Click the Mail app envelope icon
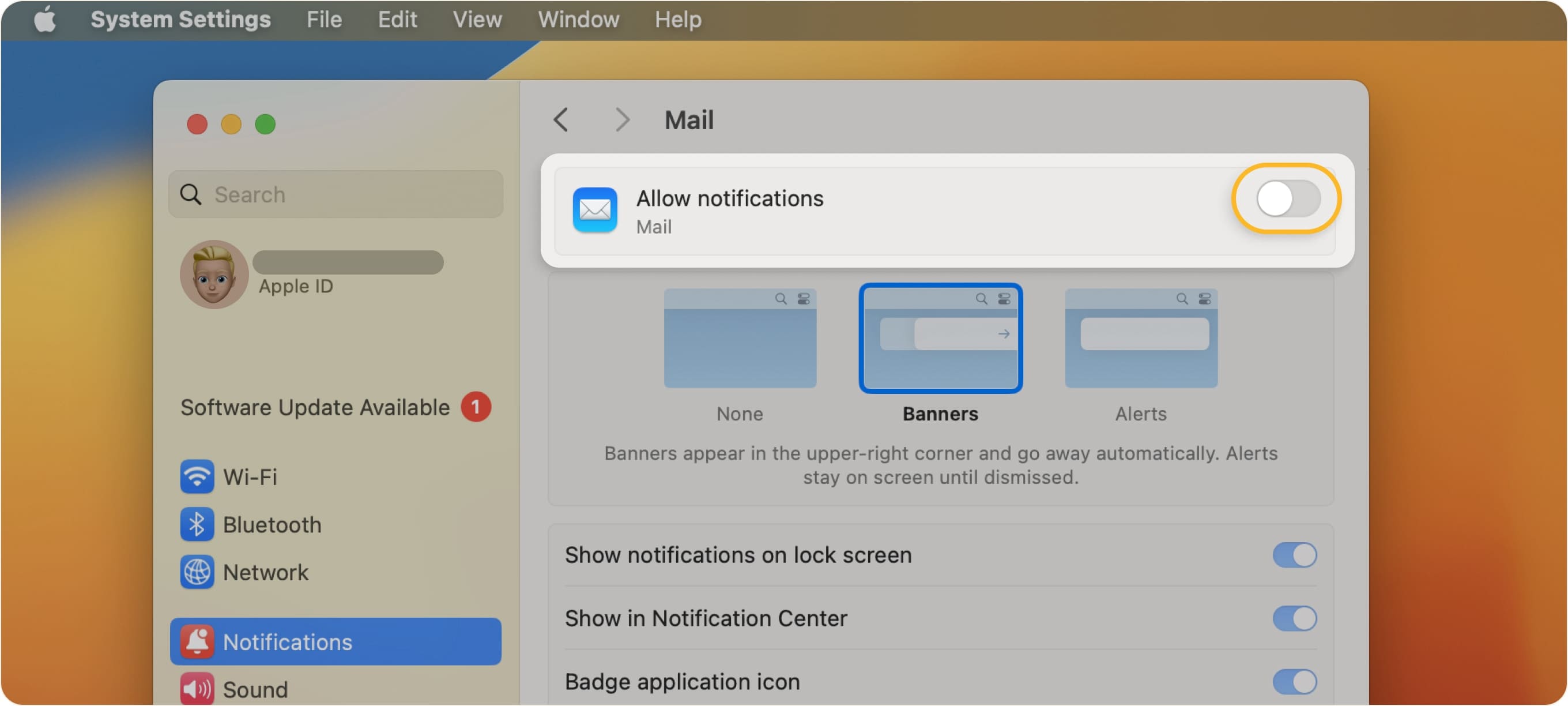 (595, 209)
